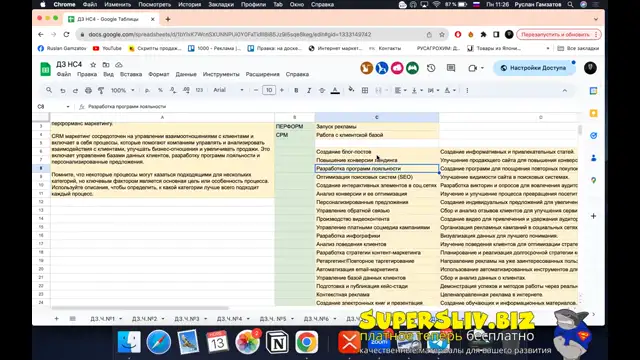The width and height of the screenshot is (640, 360).
Task: Star the ДЗ НС4 document
Action: point(93,64)
